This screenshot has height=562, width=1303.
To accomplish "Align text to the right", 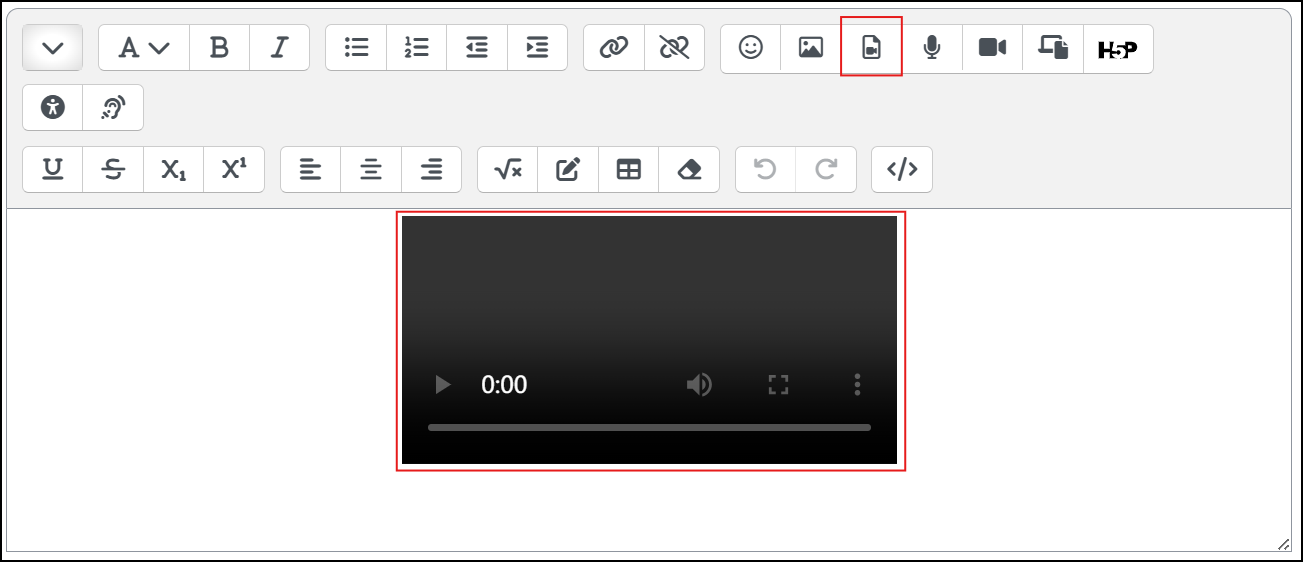I will click(x=432, y=170).
